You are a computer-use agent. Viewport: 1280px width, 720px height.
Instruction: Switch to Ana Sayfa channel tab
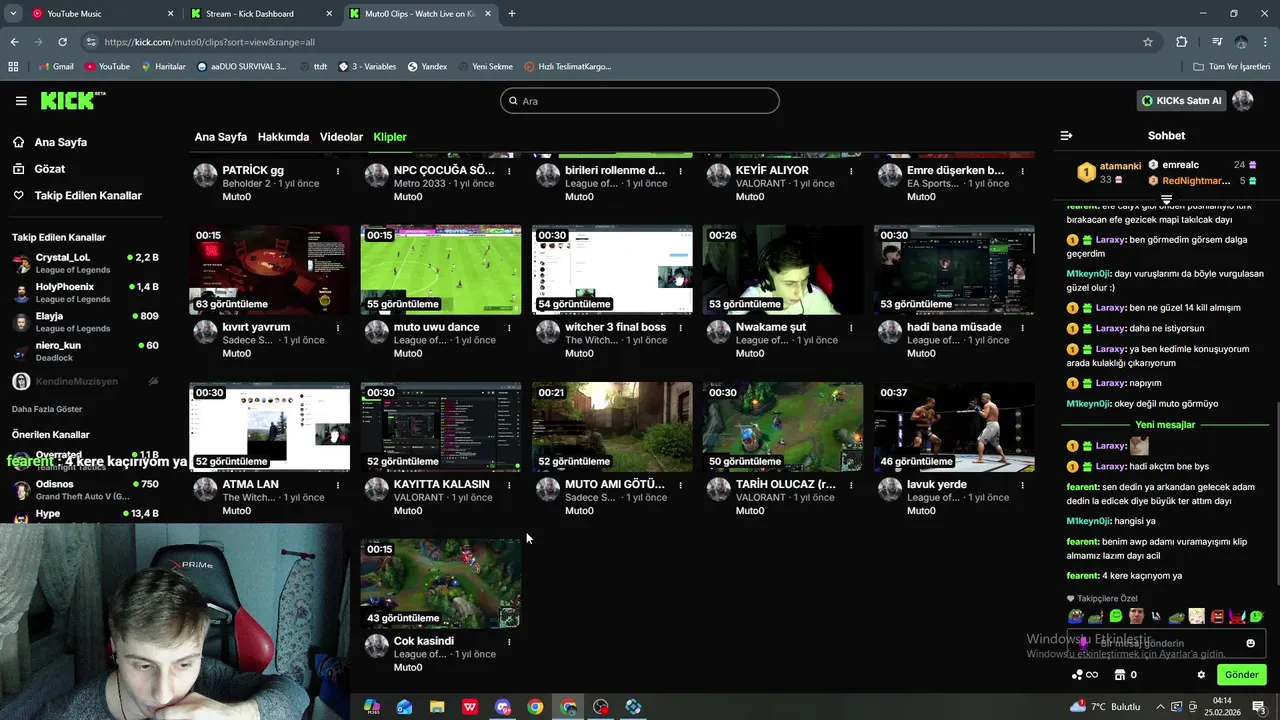coord(220,137)
